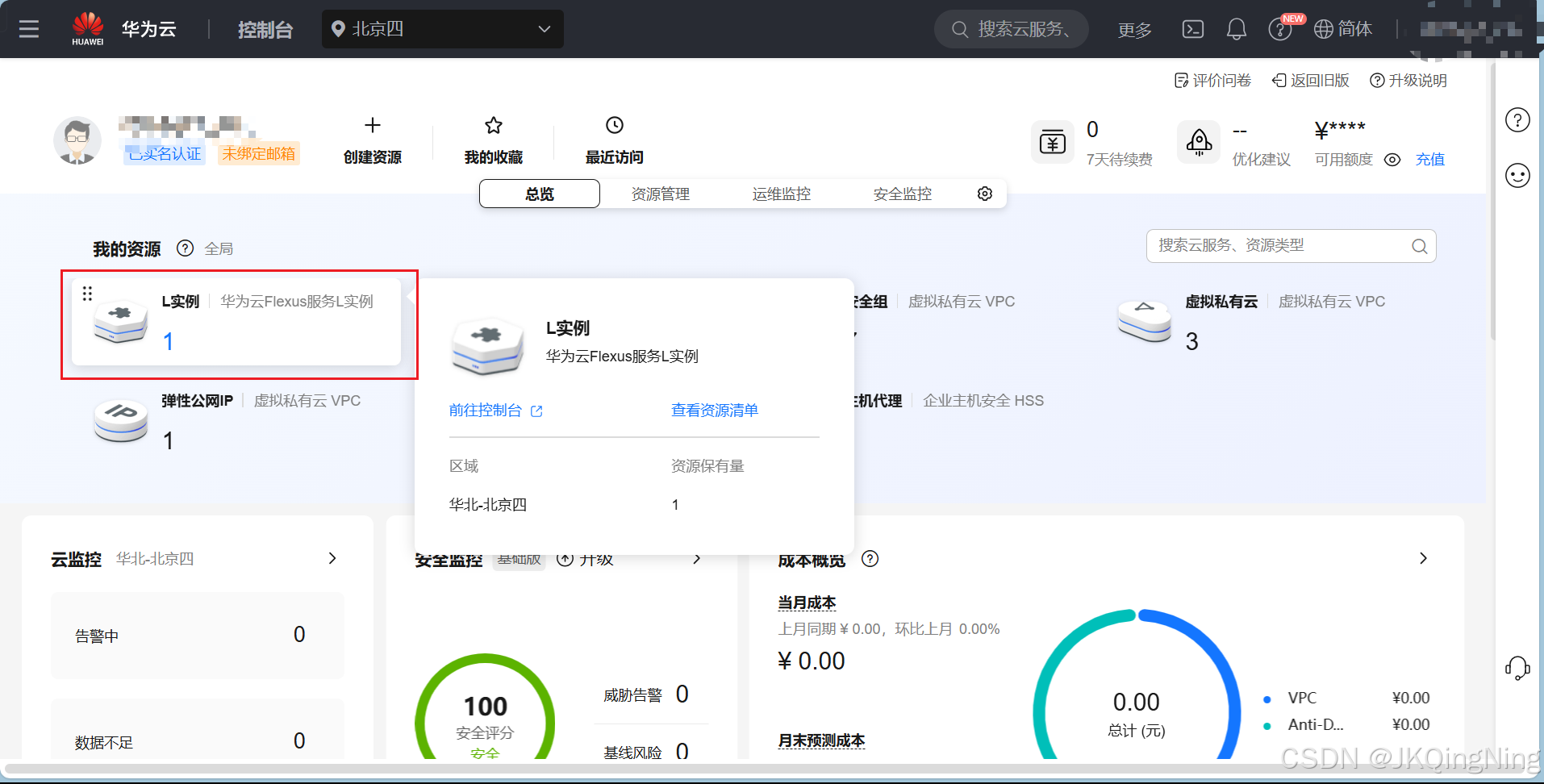This screenshot has width=1544, height=784.
Task: Click the Huawei Cloud logo
Action: 88,29
